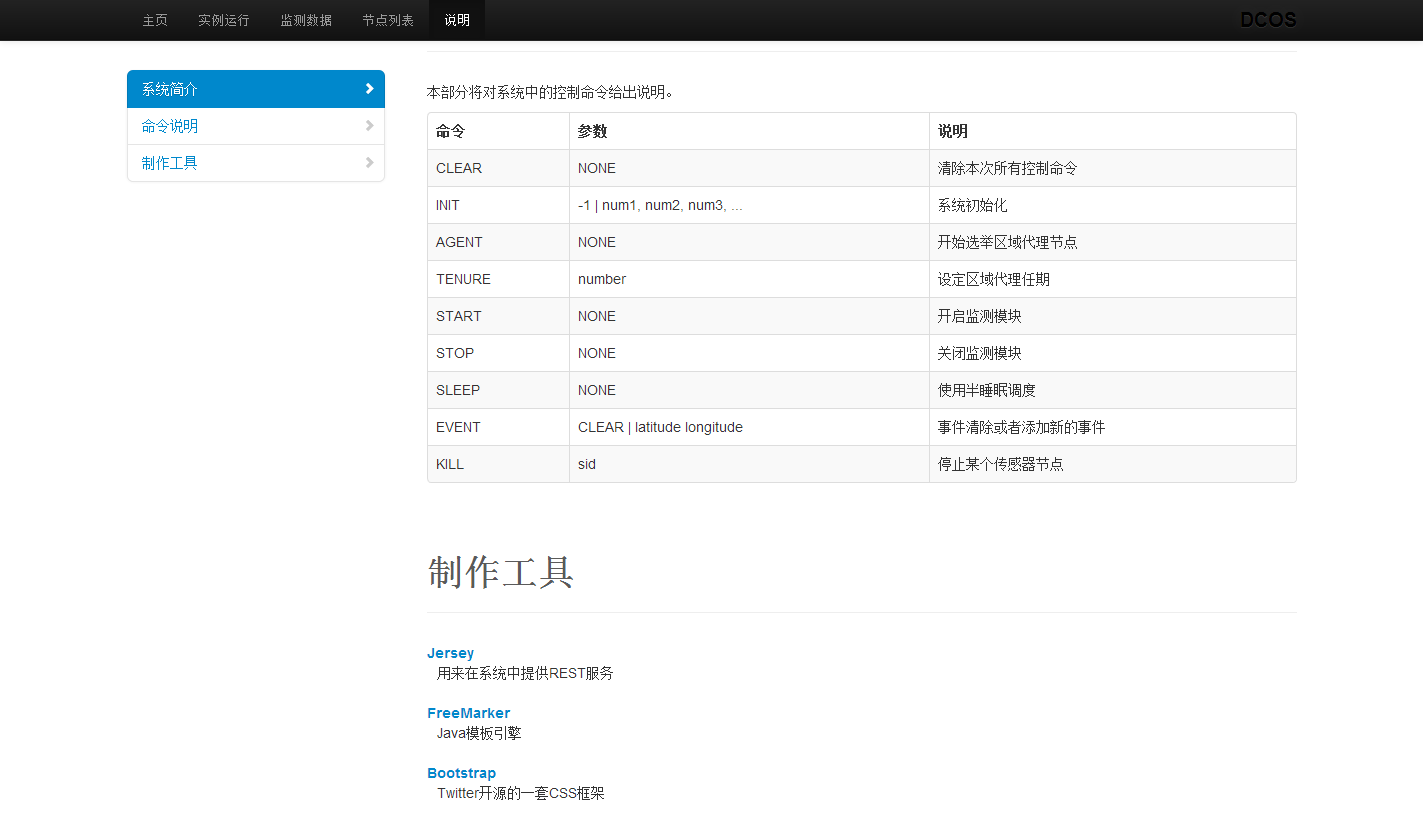Click the '-1 | num1, num2, num3, ...' parameter
The image size is (1423, 815).
(x=749, y=205)
